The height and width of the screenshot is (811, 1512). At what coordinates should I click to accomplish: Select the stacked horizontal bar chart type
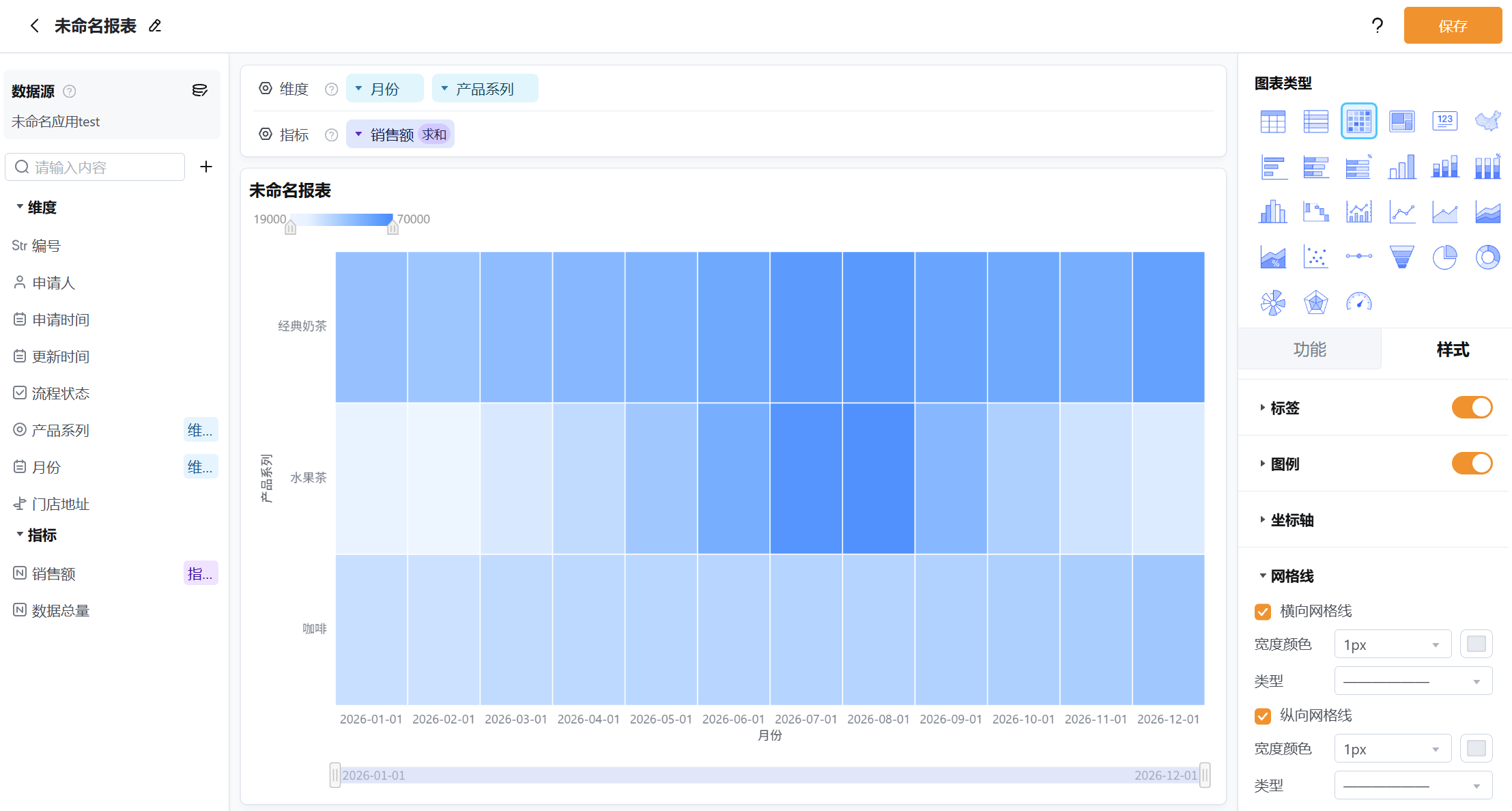point(1315,167)
